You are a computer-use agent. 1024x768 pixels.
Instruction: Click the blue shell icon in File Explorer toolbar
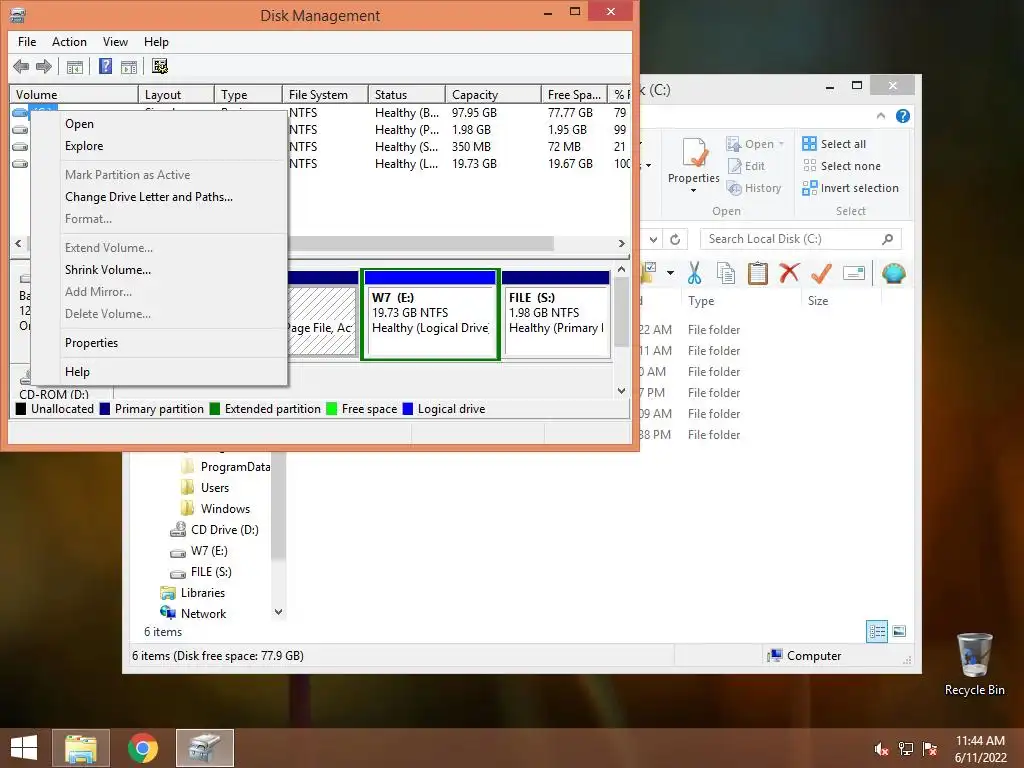click(x=893, y=273)
